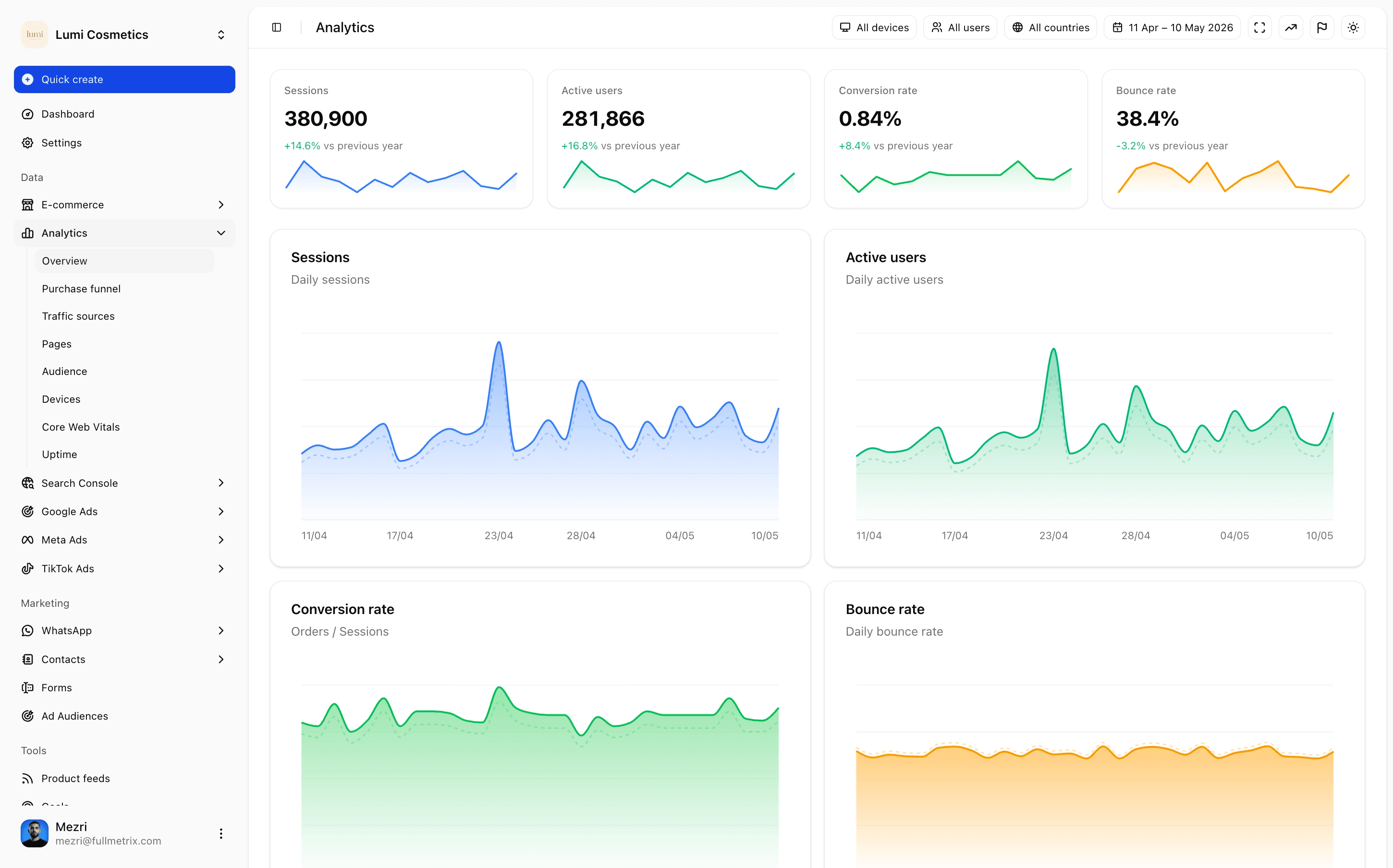
Task: Expand the Meta Ads chevron
Action: pos(221,540)
